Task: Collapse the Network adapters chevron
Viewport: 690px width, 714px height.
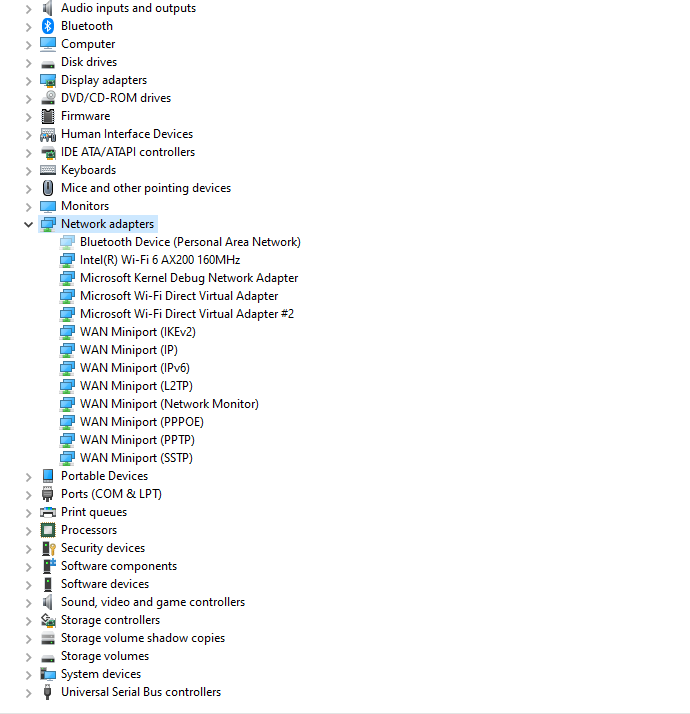Action: click(x=28, y=224)
